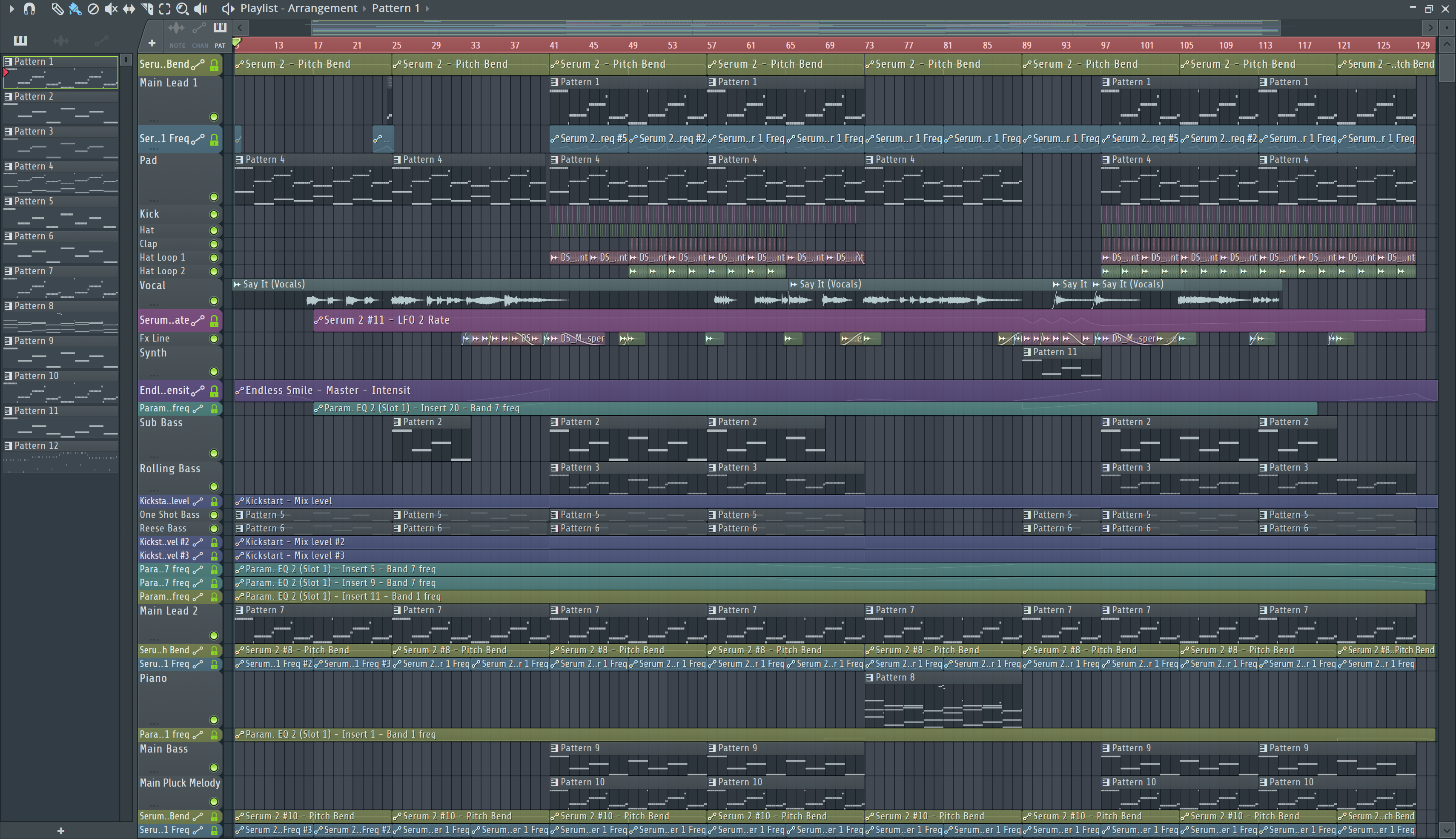Mute the Clap track
The height and width of the screenshot is (839, 1456).
pyautogui.click(x=214, y=244)
